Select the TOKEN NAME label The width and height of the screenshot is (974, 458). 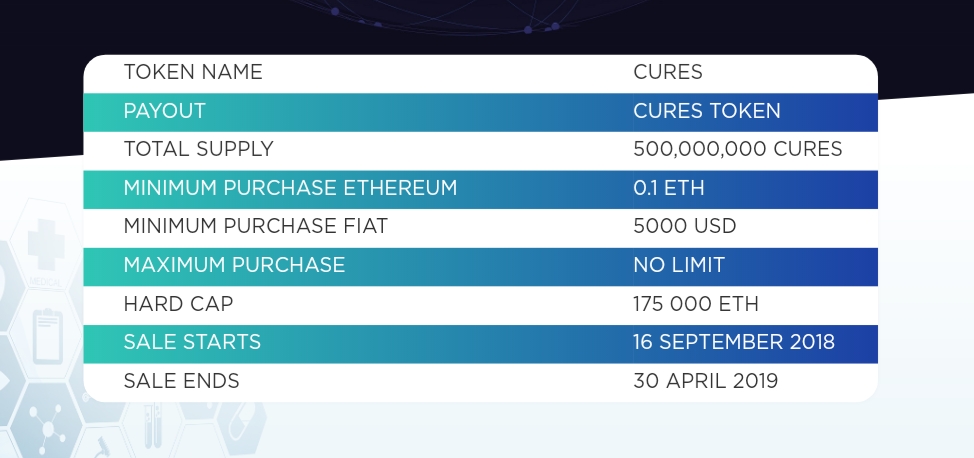[193, 72]
